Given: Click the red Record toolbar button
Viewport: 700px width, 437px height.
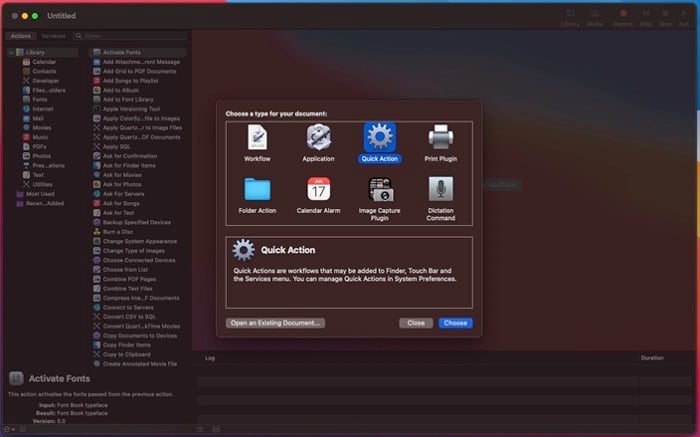Looking at the screenshot, I should pos(623,18).
